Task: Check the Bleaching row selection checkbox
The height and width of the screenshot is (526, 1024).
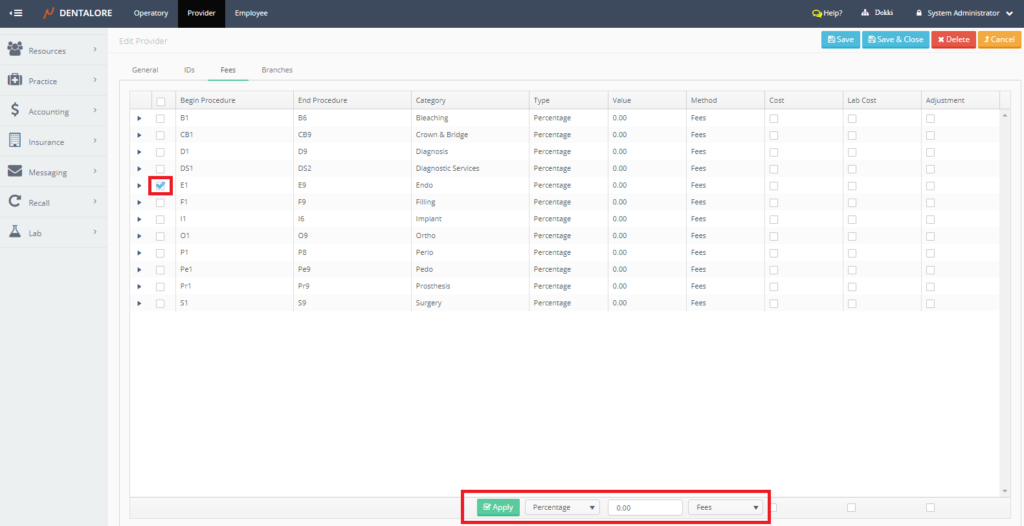Action: click(x=160, y=118)
